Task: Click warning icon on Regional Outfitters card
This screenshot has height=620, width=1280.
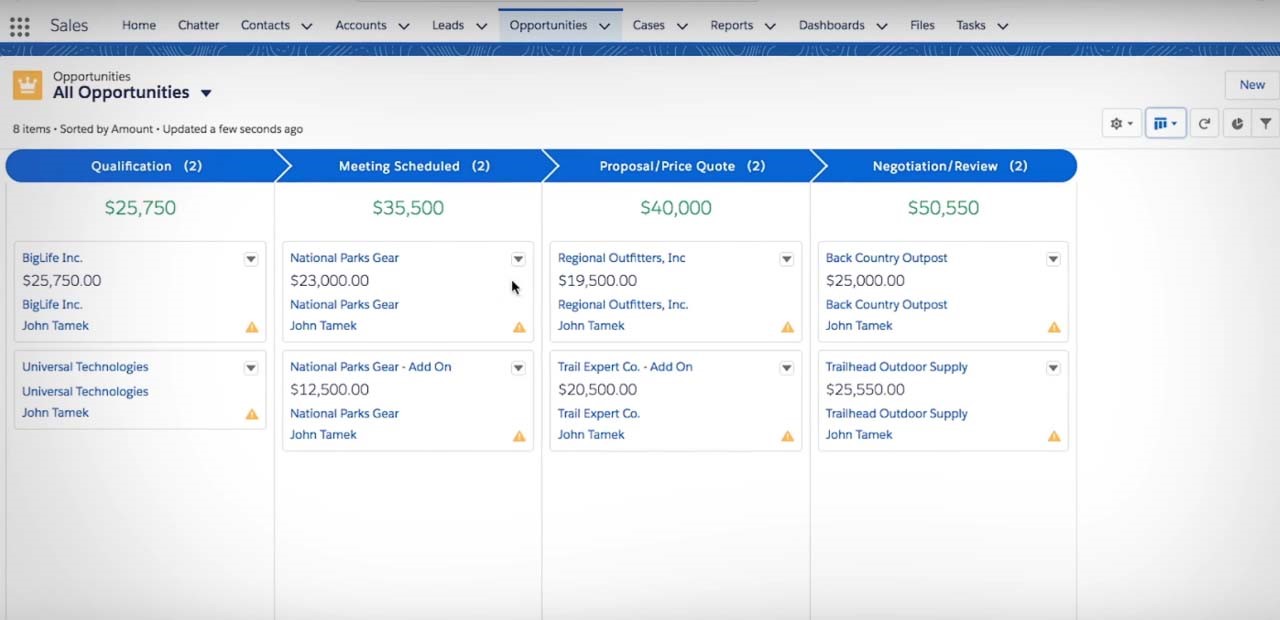Action: click(788, 327)
